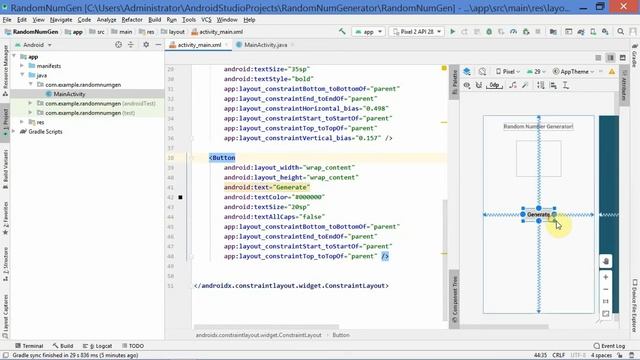Click the Zoom Out minus icon

click(x=606, y=289)
